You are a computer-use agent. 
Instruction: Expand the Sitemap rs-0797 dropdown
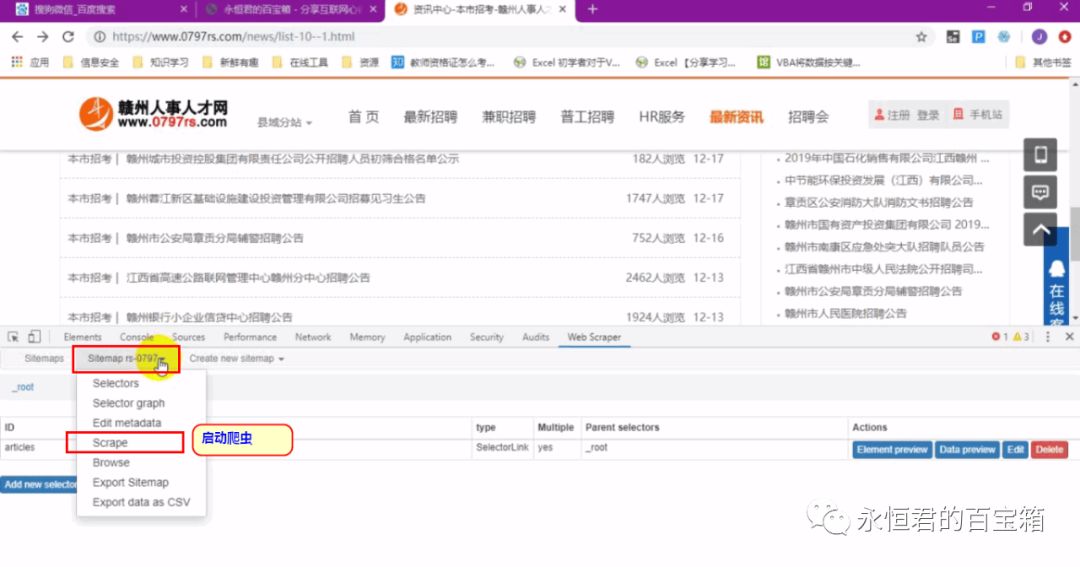[x=126, y=358]
